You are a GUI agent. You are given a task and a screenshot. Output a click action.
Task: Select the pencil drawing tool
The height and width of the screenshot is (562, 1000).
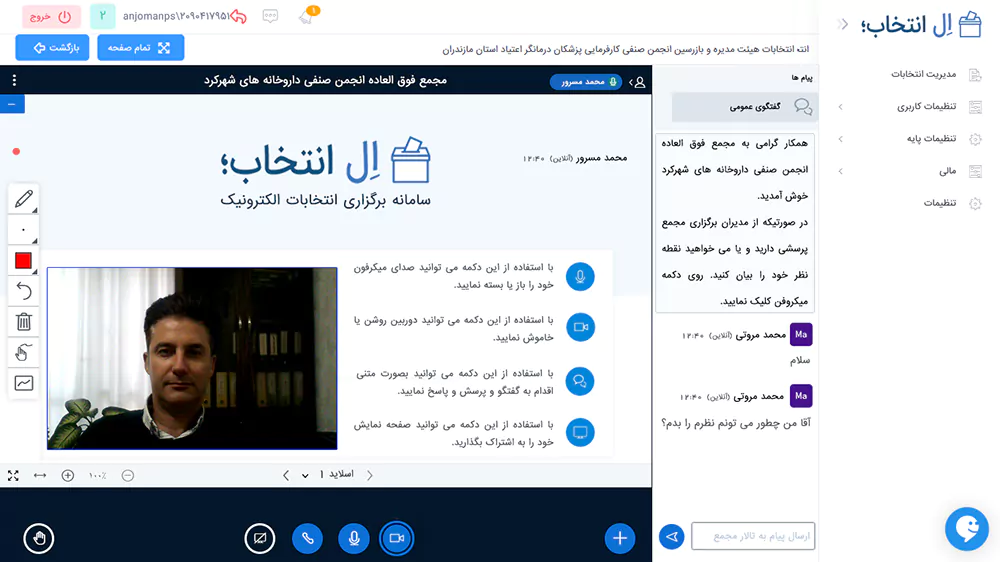pos(24,199)
